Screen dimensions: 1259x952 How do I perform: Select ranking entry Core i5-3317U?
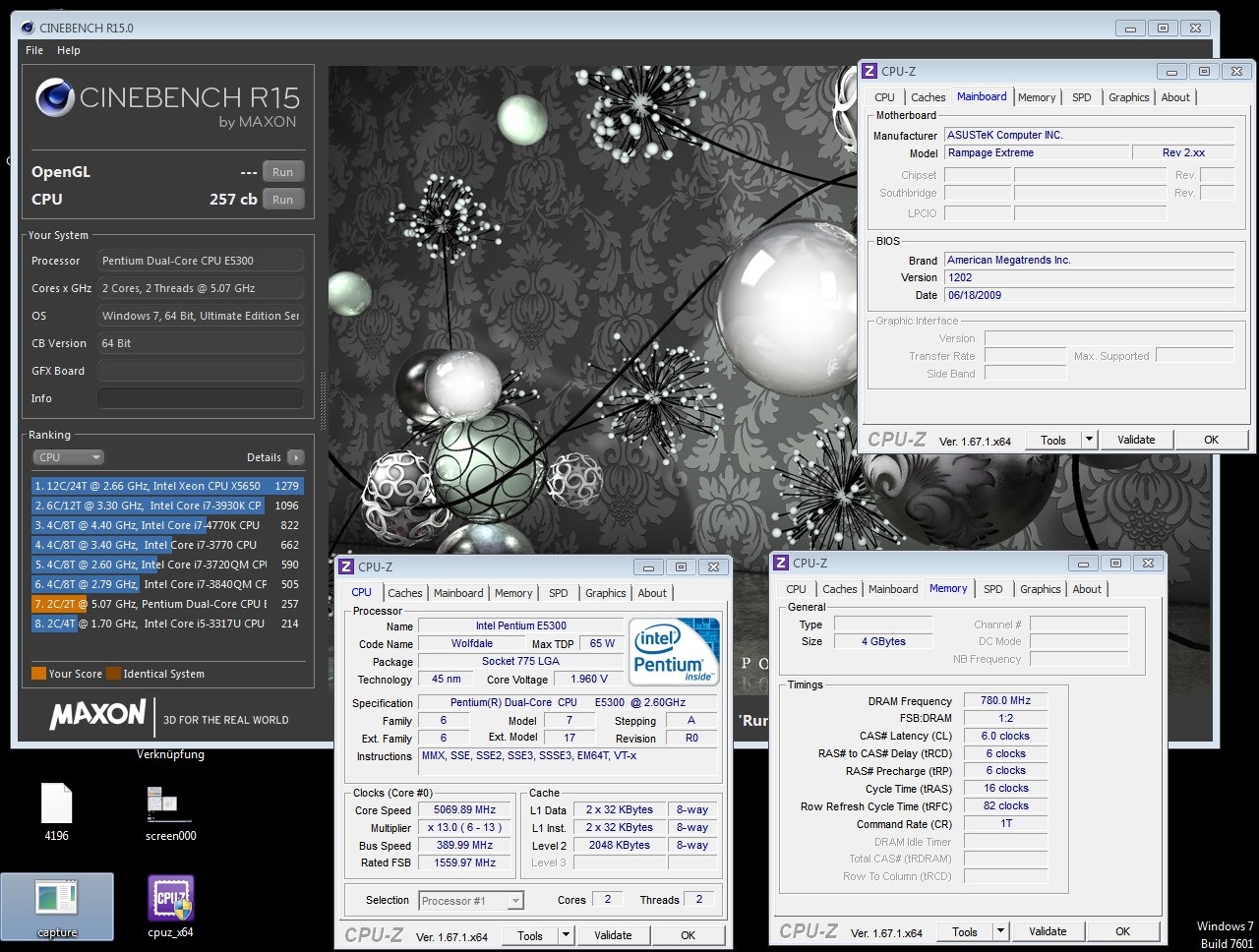[x=167, y=624]
